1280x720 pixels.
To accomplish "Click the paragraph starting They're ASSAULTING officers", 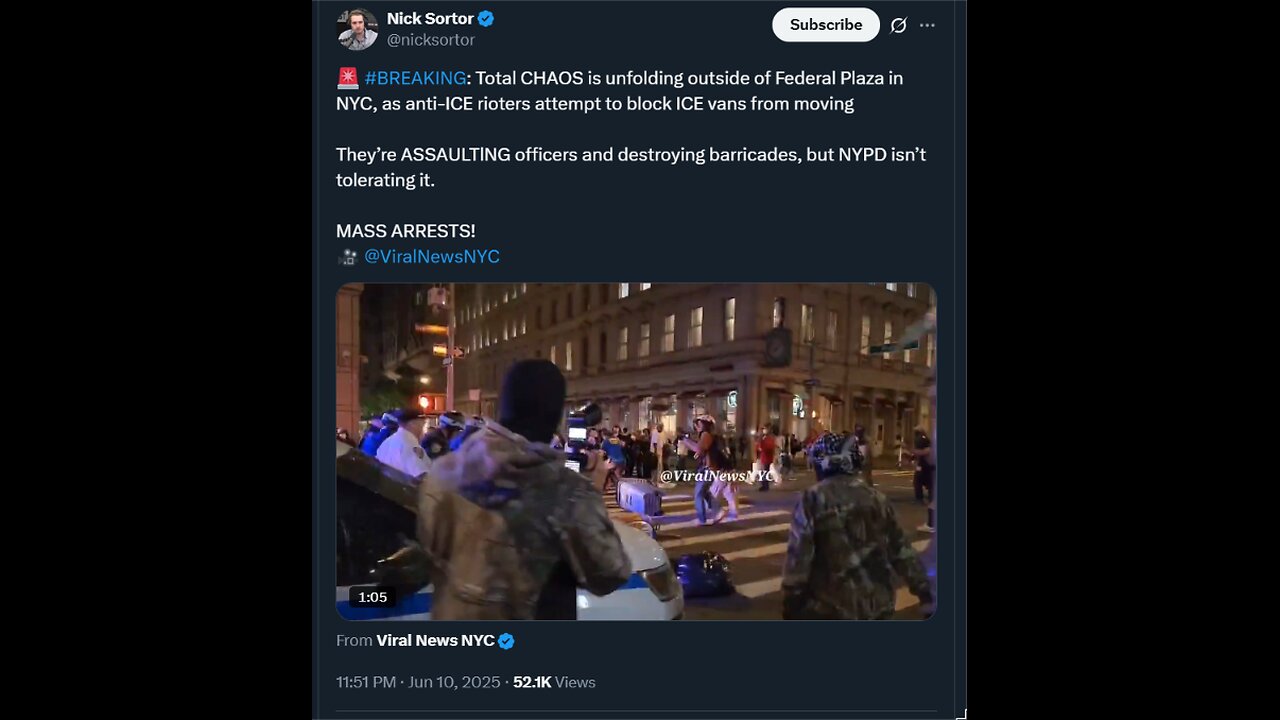I will pos(630,167).
